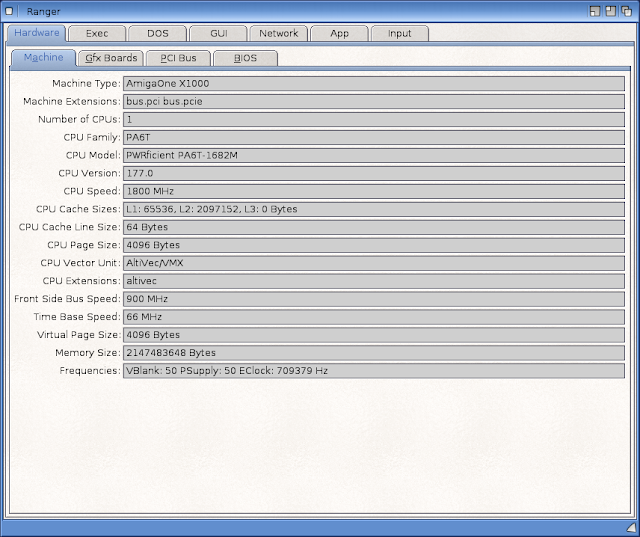The width and height of the screenshot is (640, 537).
Task: Click the CPU Extensions field showing altivec
Action: click(x=374, y=281)
